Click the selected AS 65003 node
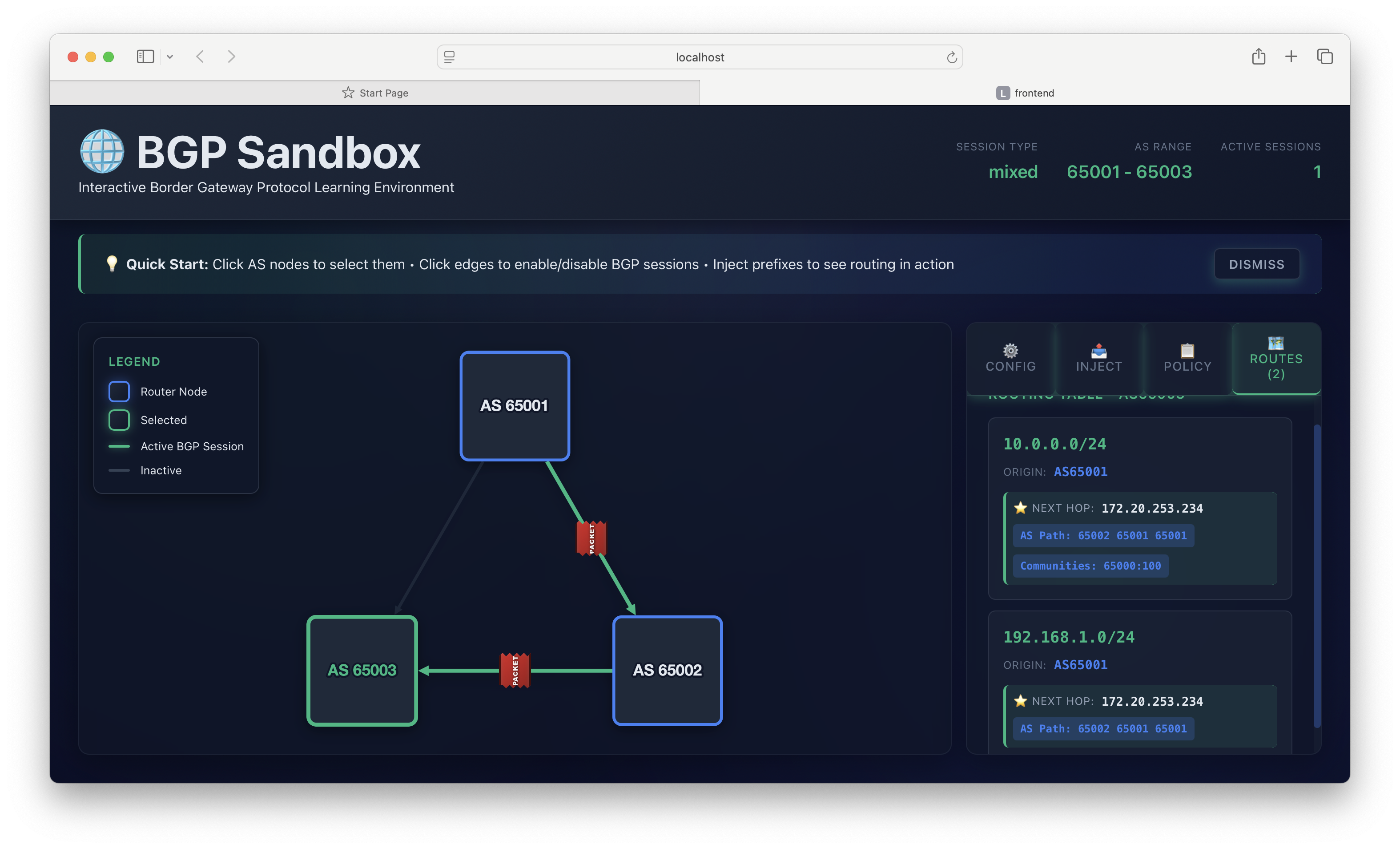Viewport: 1400px width, 849px height. click(362, 670)
